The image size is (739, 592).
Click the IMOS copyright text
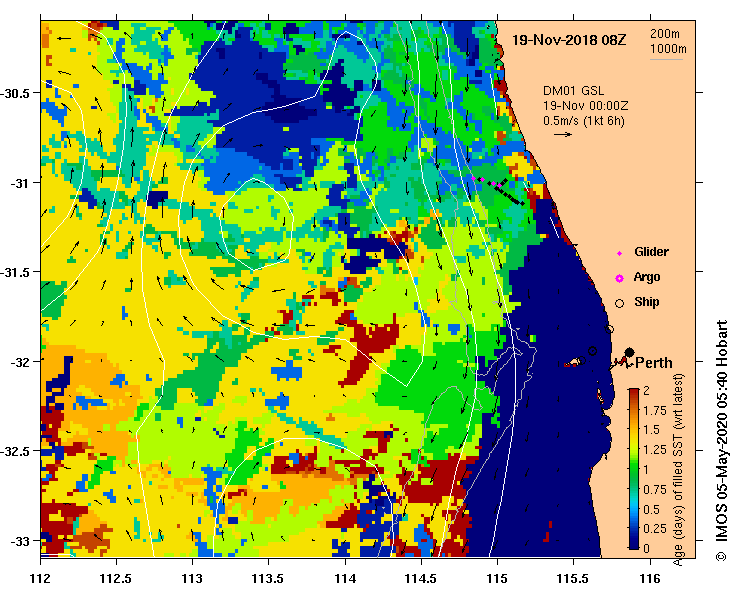click(722, 441)
